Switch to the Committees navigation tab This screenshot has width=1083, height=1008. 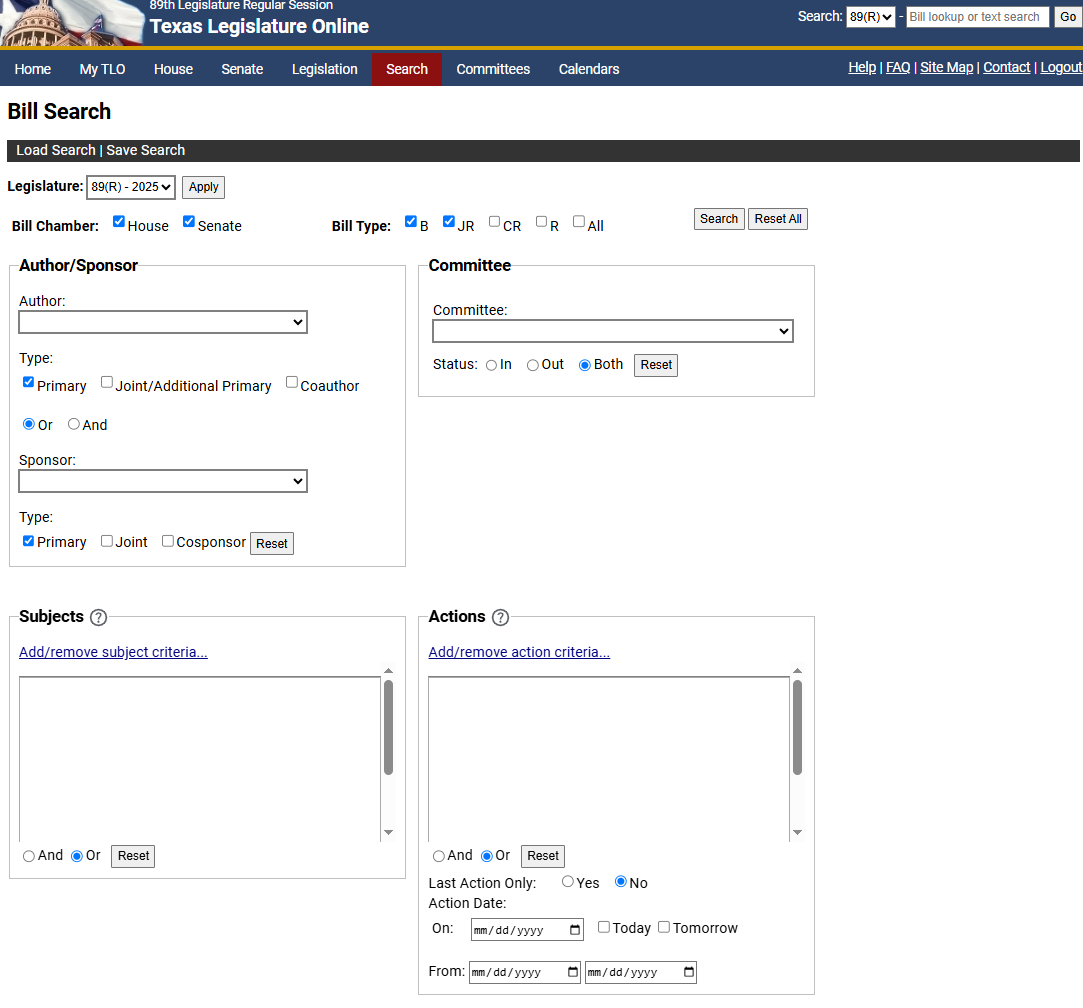coord(493,69)
